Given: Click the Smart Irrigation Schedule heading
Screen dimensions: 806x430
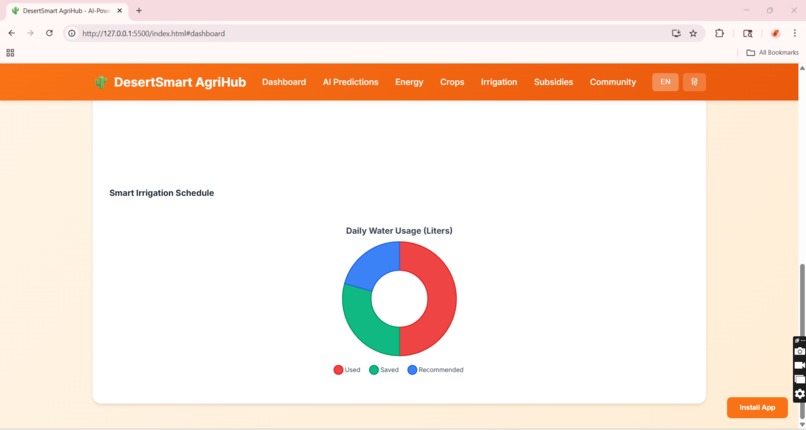Looking at the screenshot, I should pyautogui.click(x=161, y=193).
